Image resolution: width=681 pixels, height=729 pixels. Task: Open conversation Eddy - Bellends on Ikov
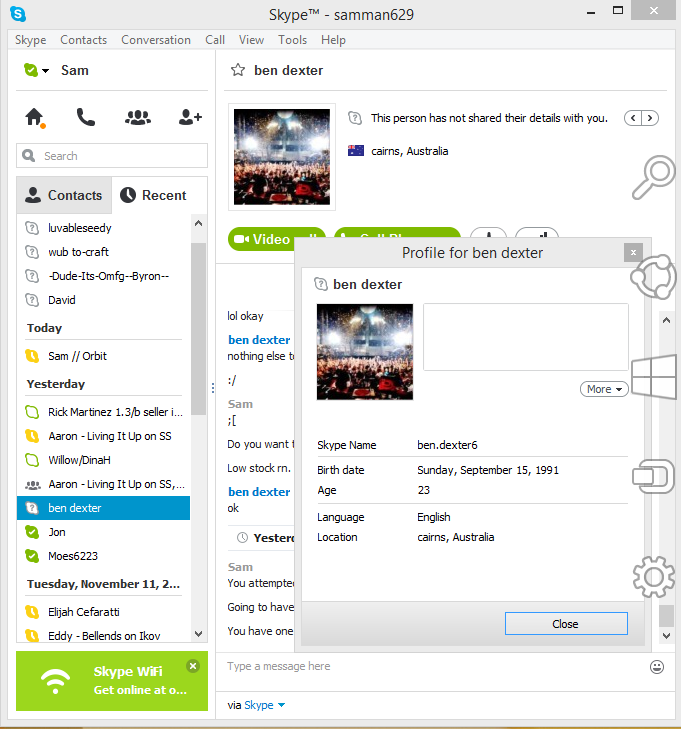point(103,636)
